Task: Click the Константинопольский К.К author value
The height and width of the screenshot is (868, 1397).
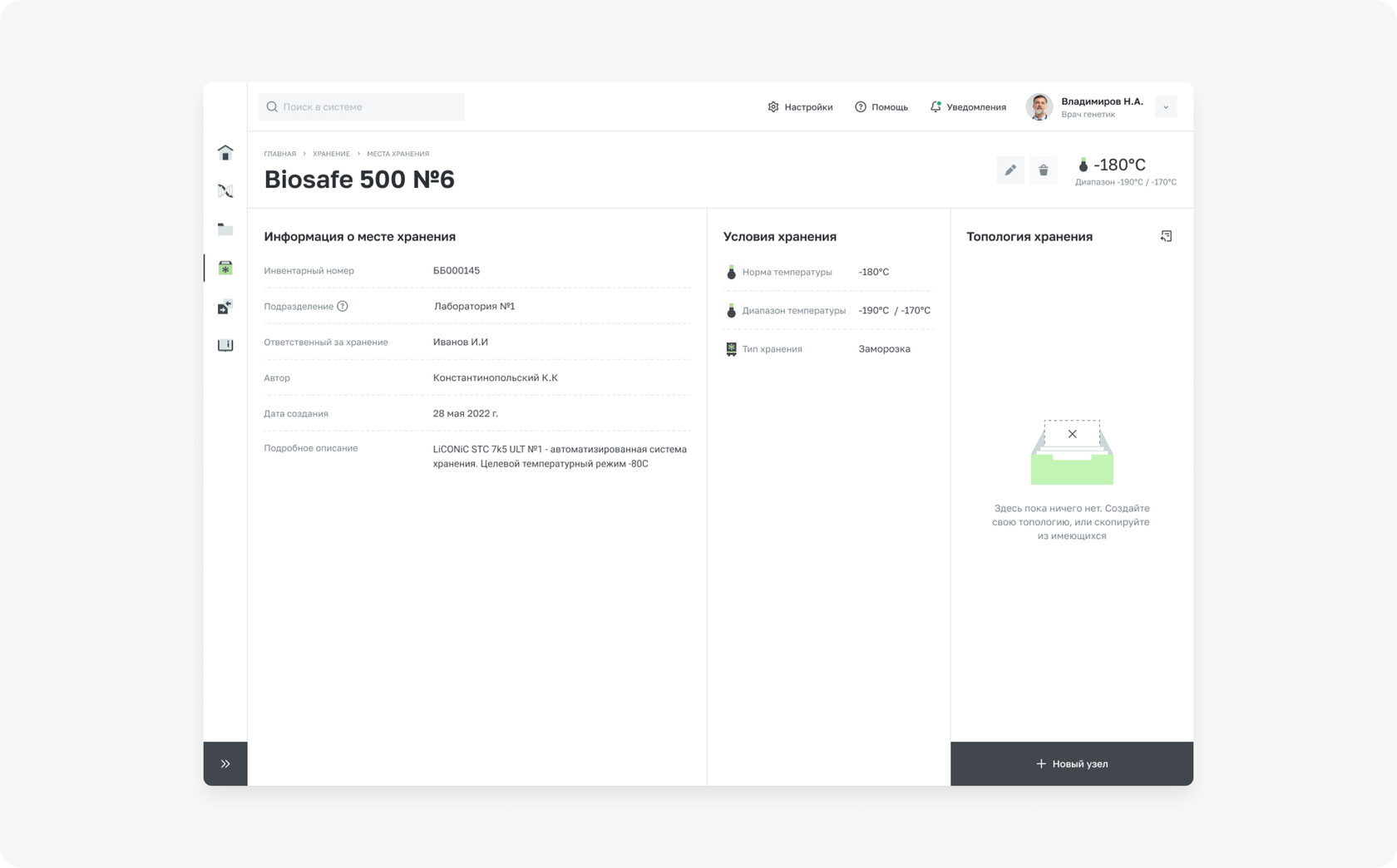Action: click(496, 377)
